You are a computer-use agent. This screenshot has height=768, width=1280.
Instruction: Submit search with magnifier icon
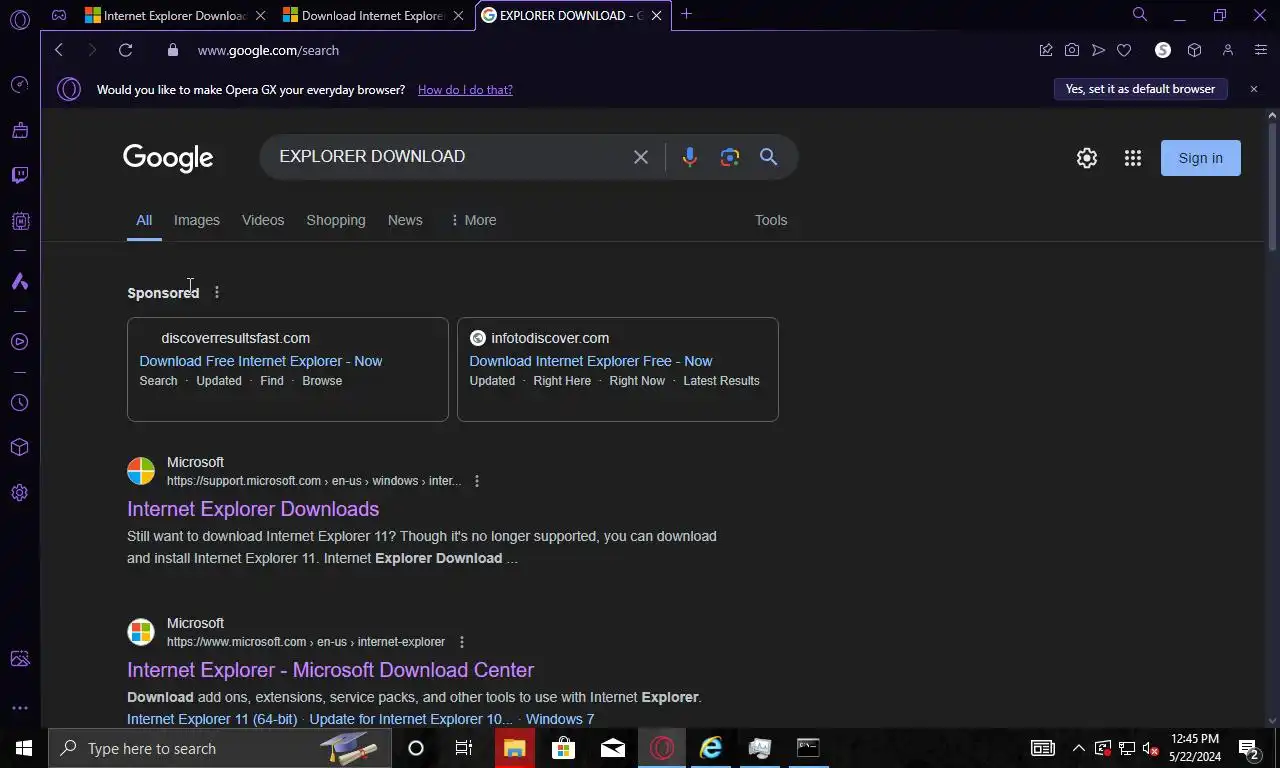coord(768,157)
